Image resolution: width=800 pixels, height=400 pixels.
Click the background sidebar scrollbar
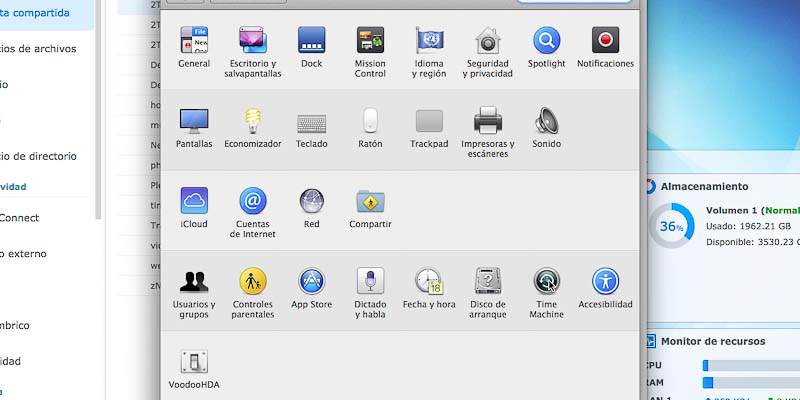tap(98, 110)
